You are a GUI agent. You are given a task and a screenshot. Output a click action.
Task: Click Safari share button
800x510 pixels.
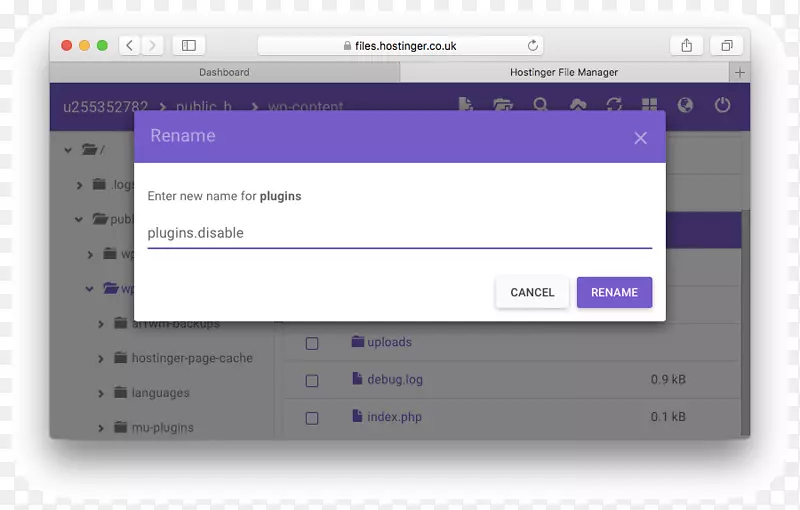(x=687, y=45)
